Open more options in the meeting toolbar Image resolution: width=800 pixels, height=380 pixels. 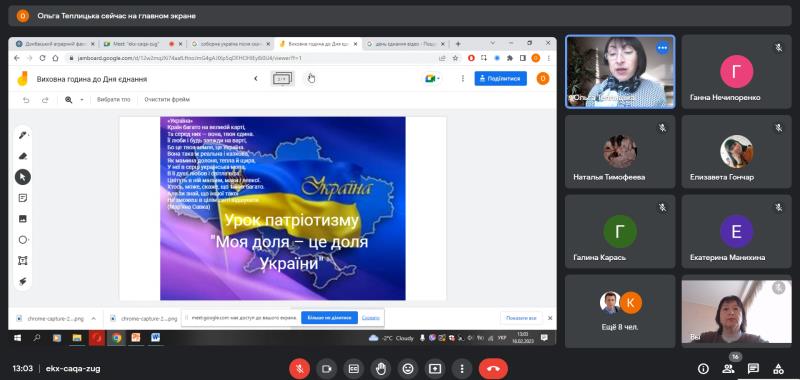(x=462, y=369)
